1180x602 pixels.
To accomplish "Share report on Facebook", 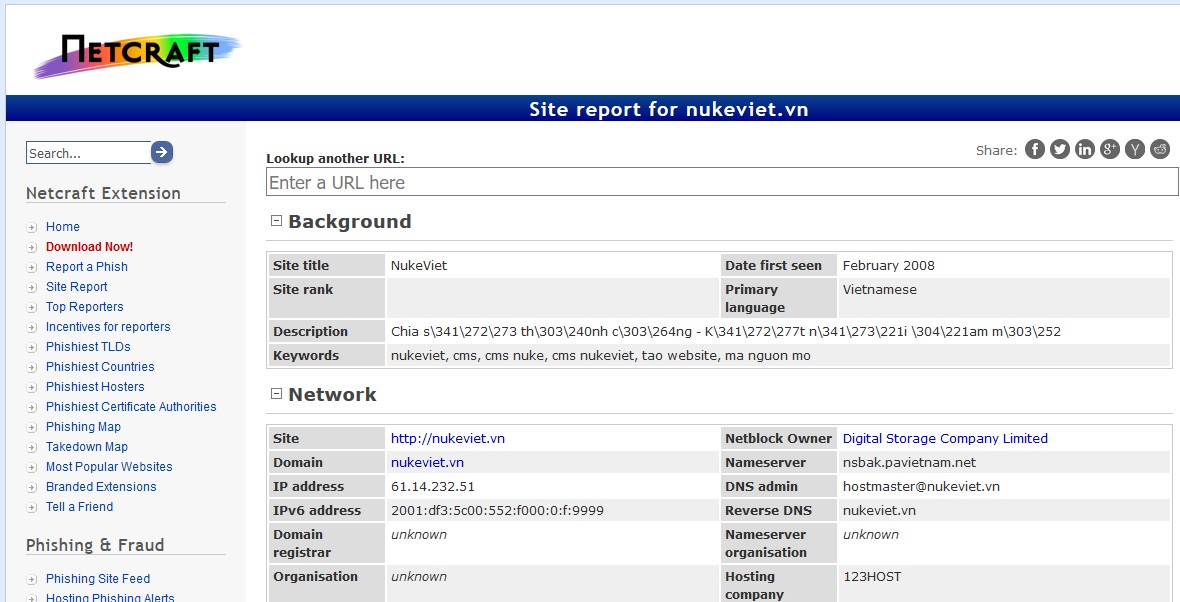I will click(x=1035, y=149).
